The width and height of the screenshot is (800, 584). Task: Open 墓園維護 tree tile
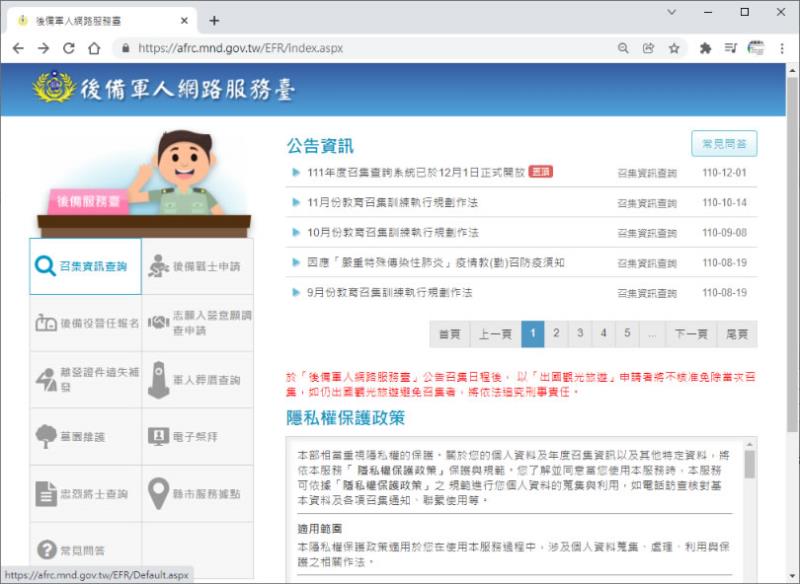tap(85, 437)
